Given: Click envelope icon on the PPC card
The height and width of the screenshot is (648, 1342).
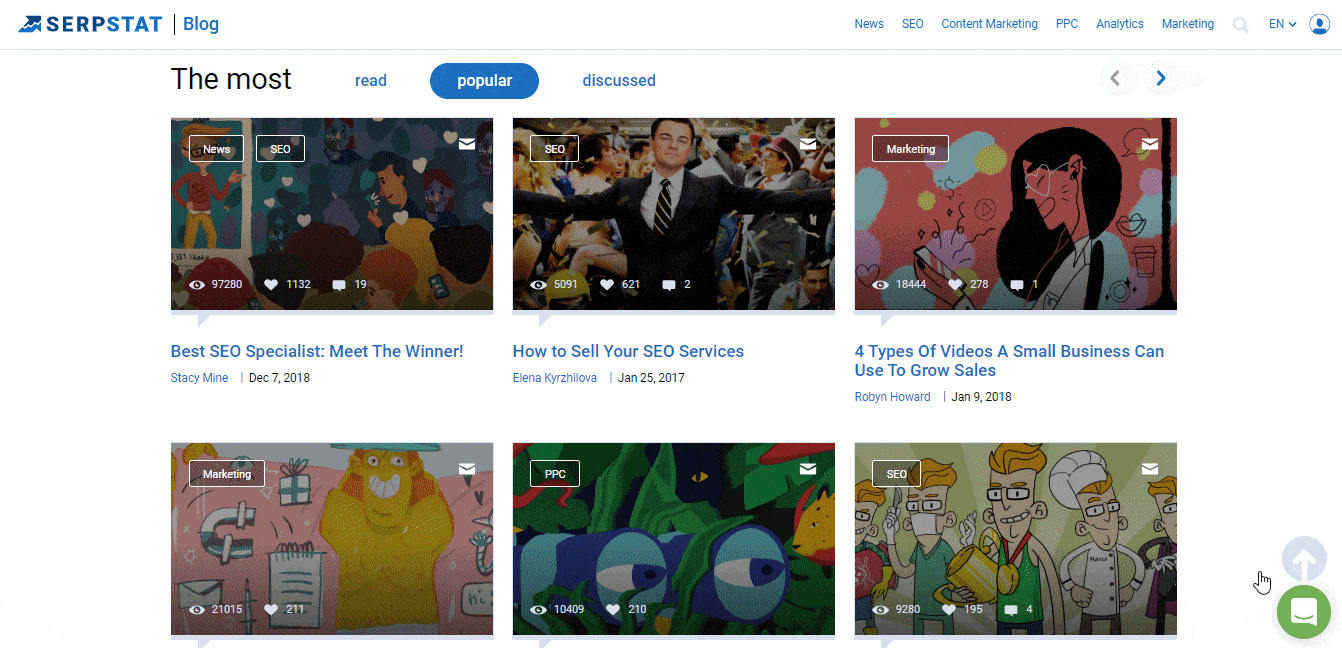Looking at the screenshot, I should pyautogui.click(x=808, y=468).
